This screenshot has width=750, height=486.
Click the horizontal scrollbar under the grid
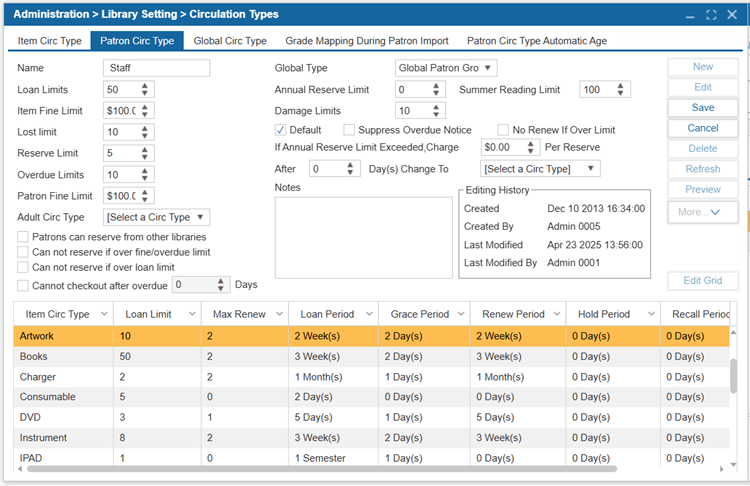320,469
